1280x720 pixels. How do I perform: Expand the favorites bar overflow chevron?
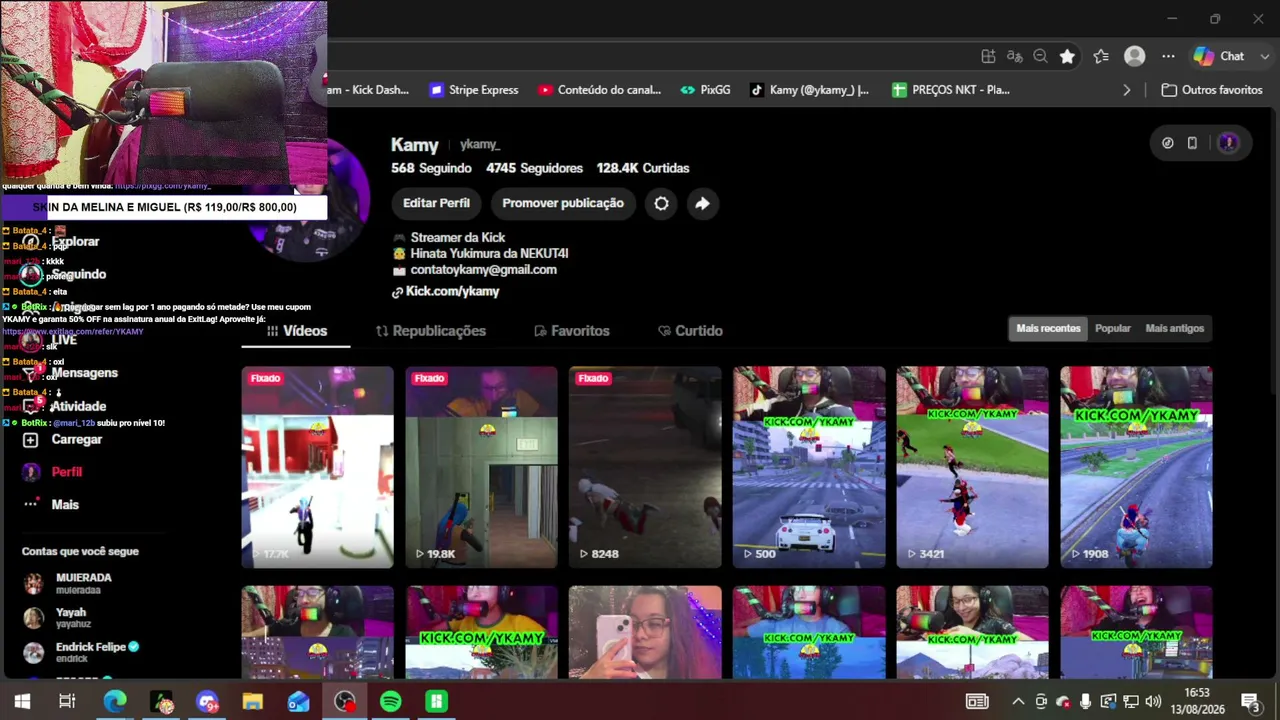click(x=1126, y=90)
